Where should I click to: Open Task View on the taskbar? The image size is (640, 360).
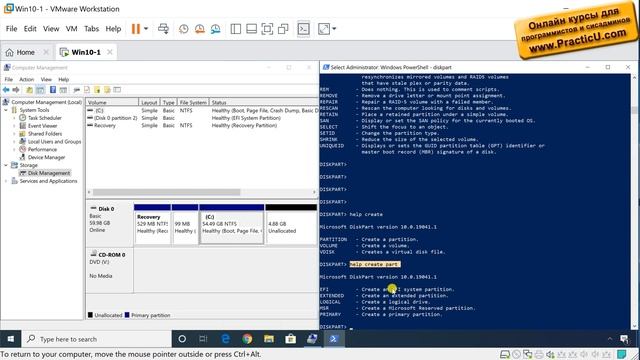(203, 339)
